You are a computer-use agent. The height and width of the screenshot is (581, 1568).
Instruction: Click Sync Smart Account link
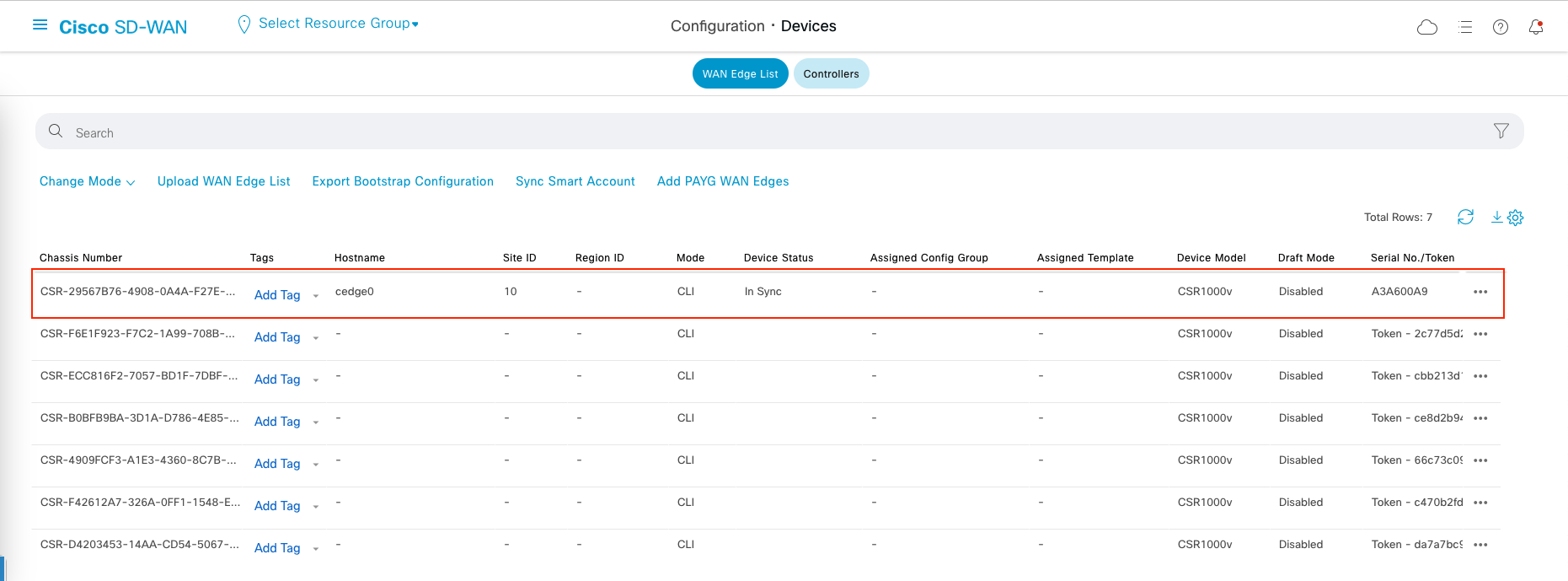pyautogui.click(x=575, y=181)
